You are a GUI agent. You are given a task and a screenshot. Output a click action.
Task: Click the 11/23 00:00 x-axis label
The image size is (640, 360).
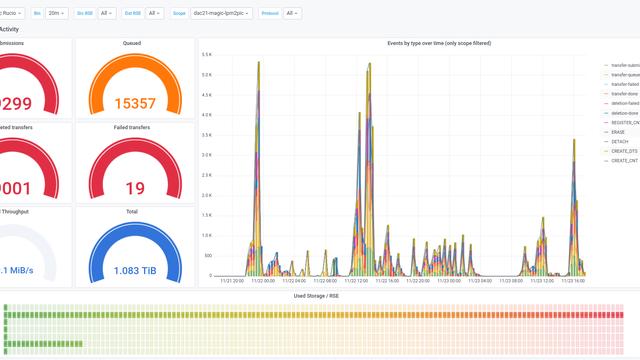(449, 281)
